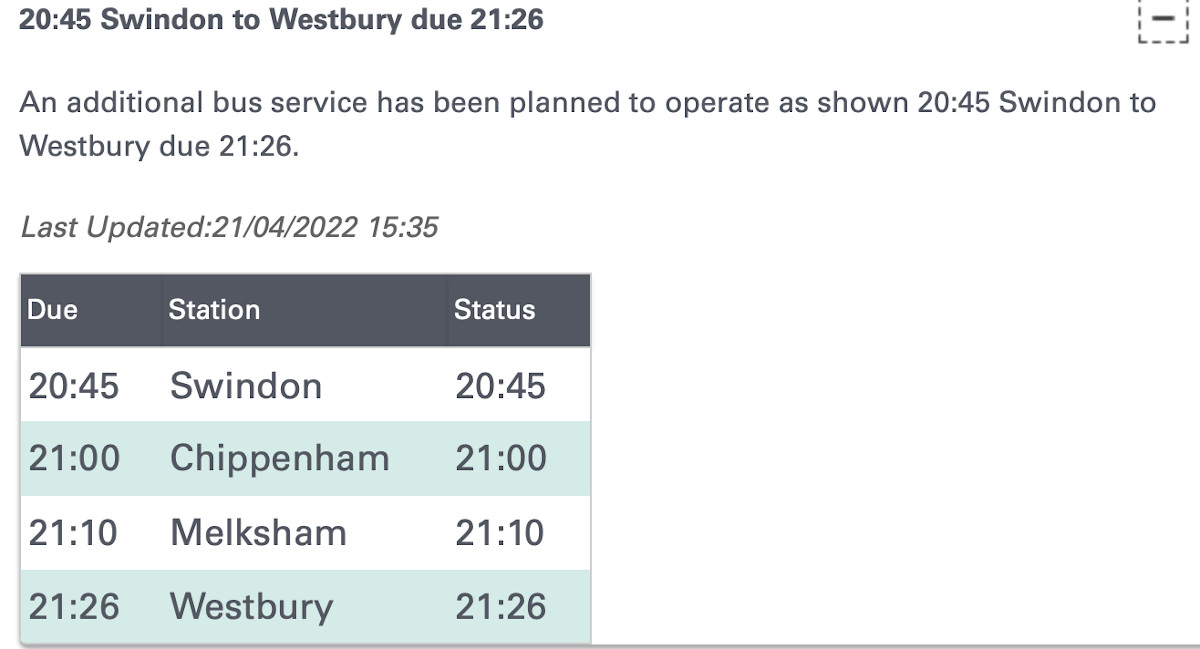Click the date 21/04/2022 in Last Updated
This screenshot has width=1200, height=649.
(x=281, y=228)
